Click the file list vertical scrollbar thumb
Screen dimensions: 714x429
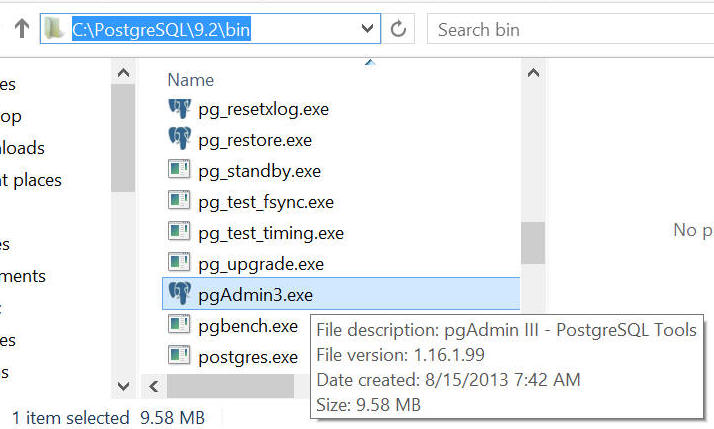533,243
